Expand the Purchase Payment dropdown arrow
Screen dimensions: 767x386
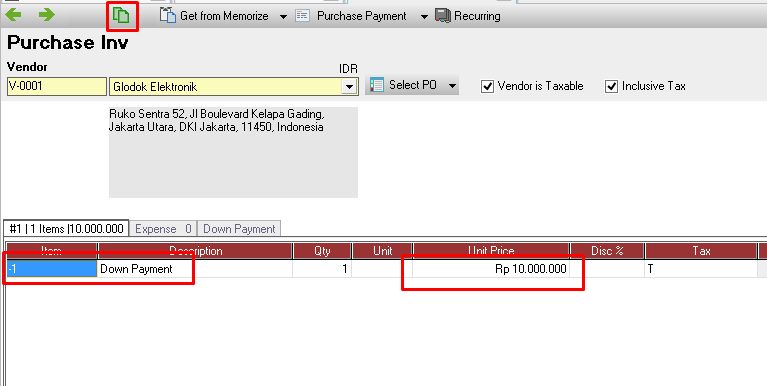424,17
